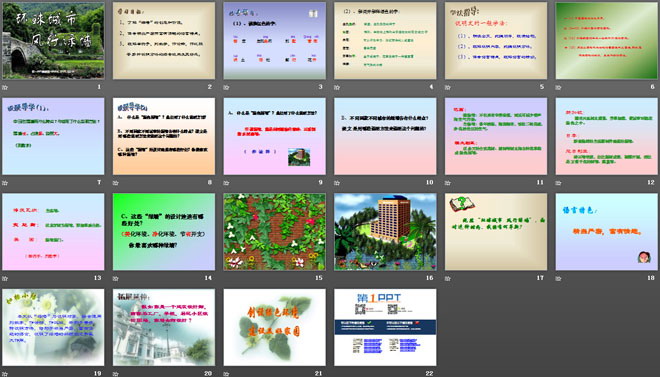660x377 pixels.
Task: Click the animation star beneath slide 17
Action: coord(448,279)
